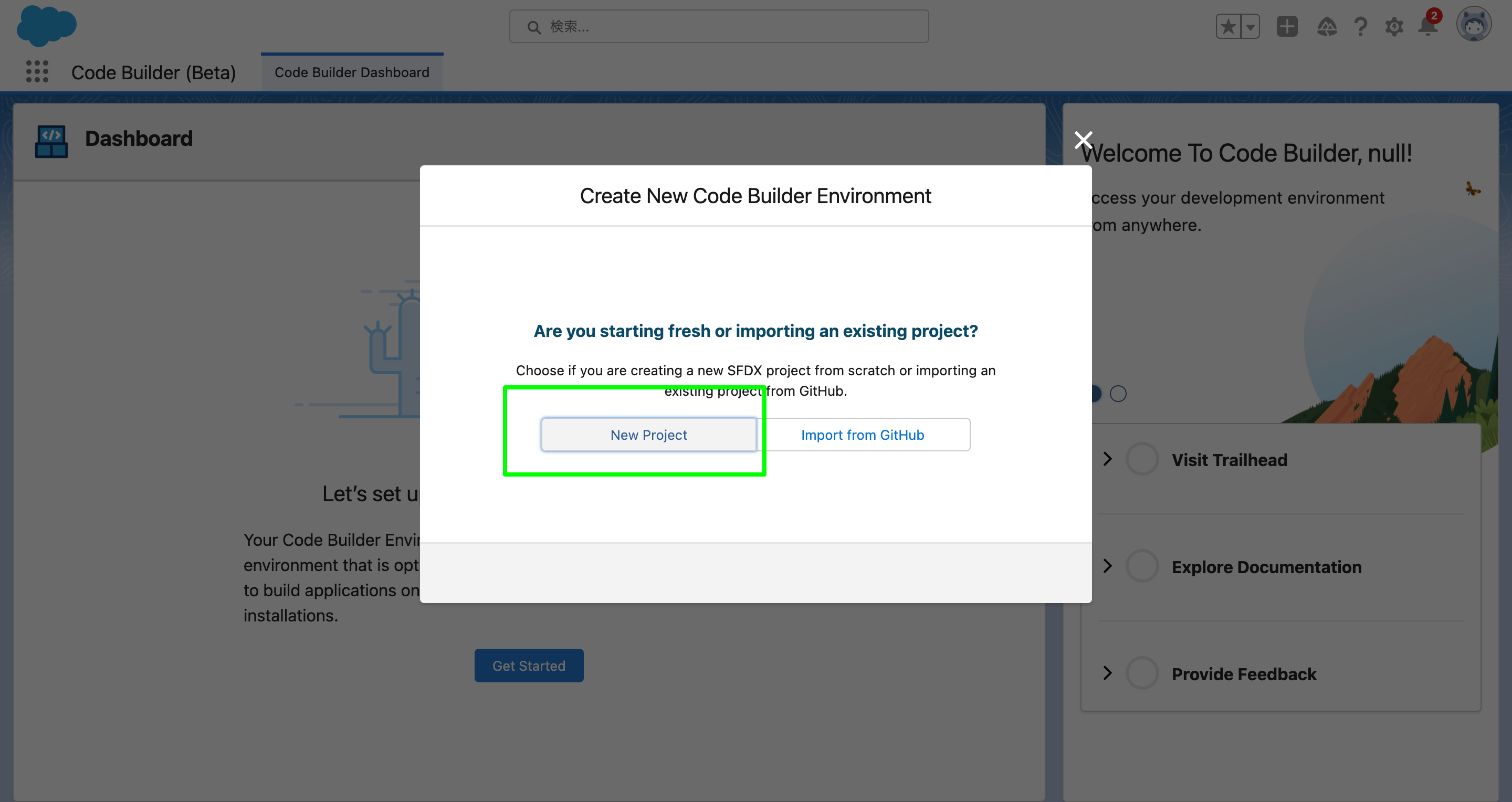Open Setup using the gear icon
Viewport: 1512px width, 802px height.
1394,26
